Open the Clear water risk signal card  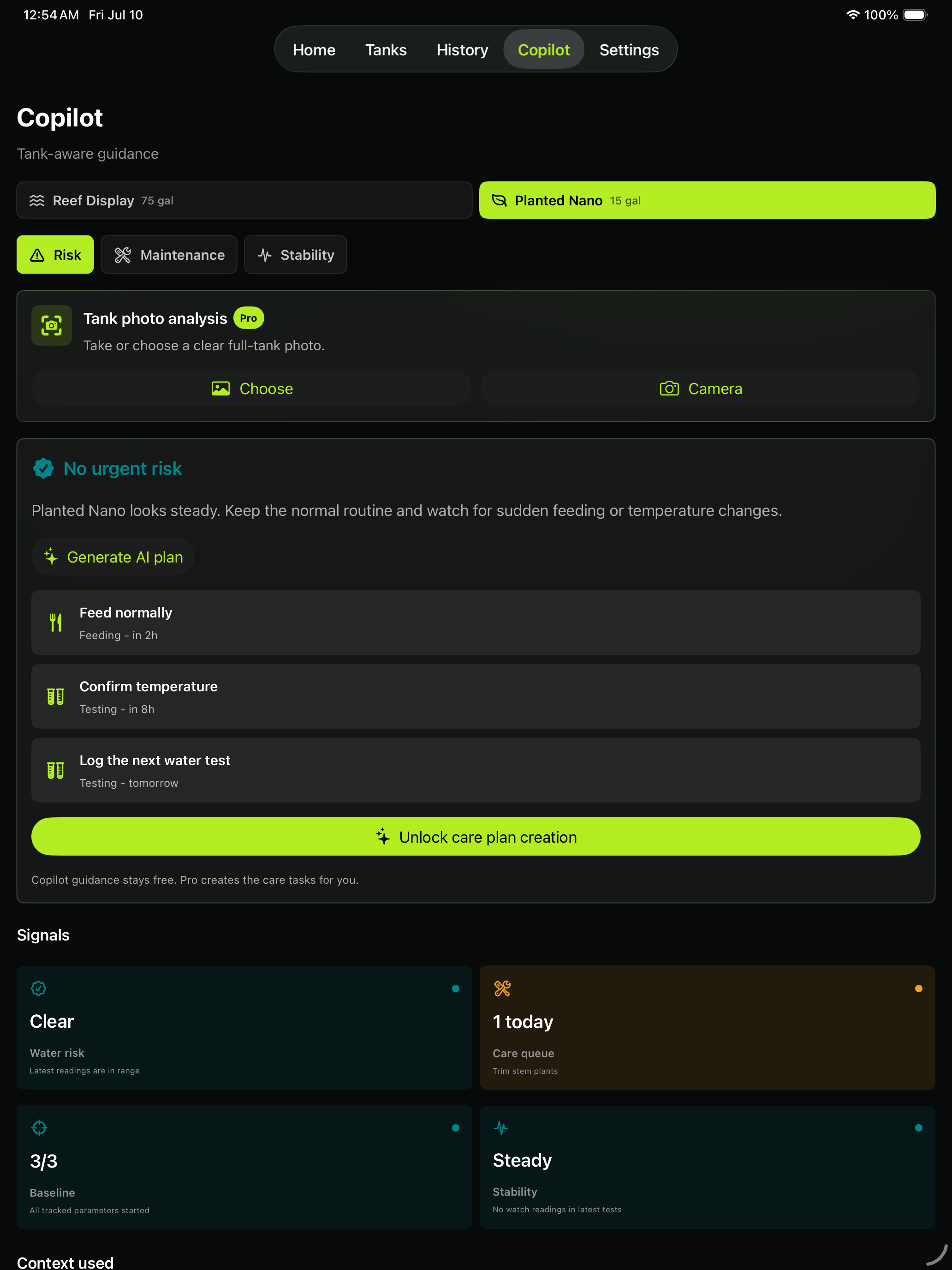244,1028
